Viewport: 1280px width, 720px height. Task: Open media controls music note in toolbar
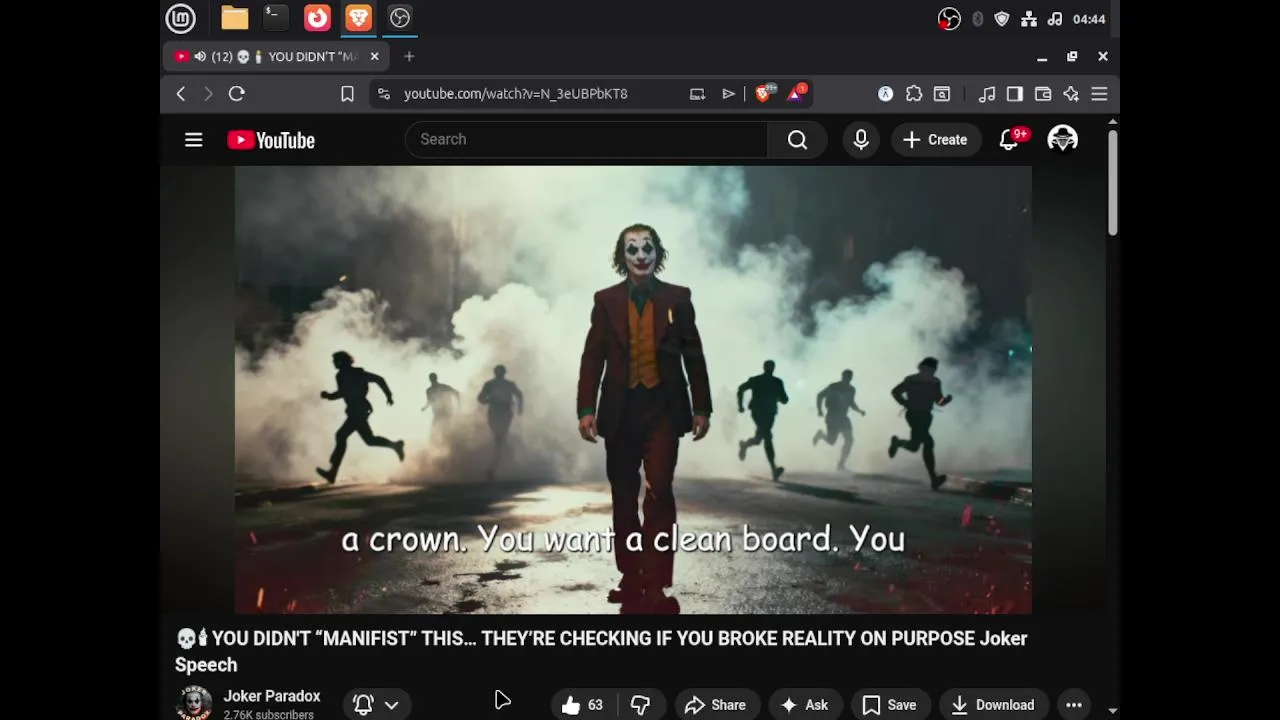(x=987, y=94)
